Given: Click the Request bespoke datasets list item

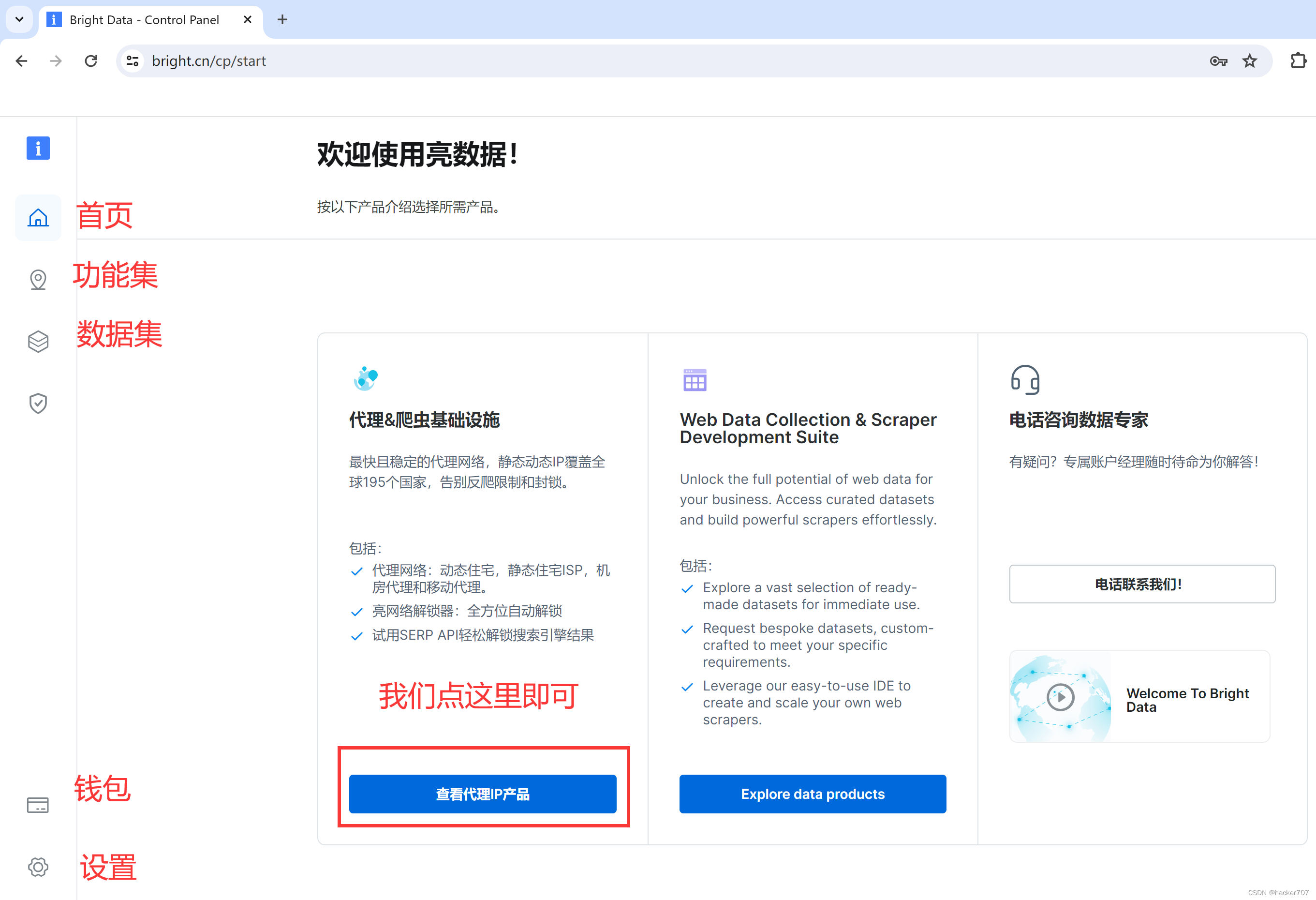Looking at the screenshot, I should coord(818,645).
